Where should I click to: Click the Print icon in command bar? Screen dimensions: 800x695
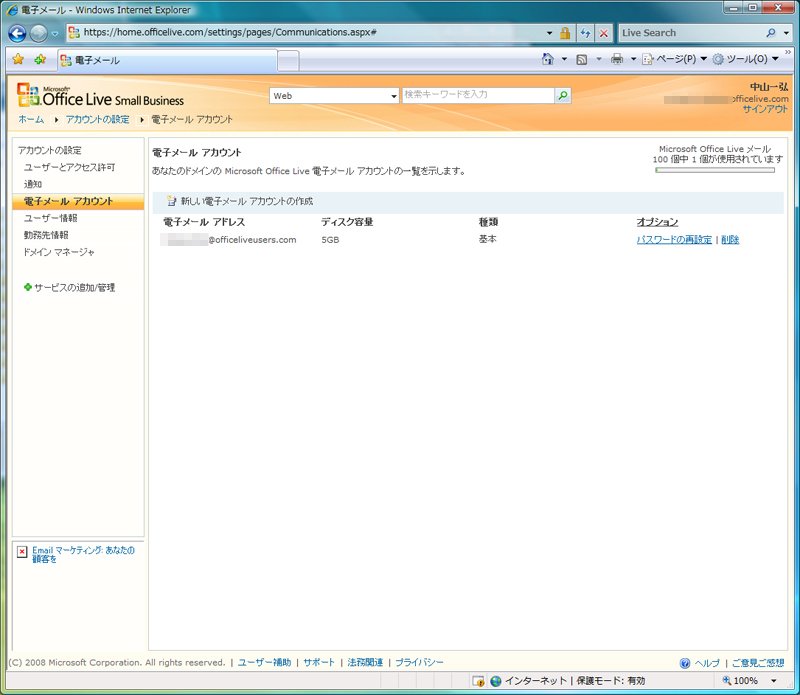tap(617, 59)
